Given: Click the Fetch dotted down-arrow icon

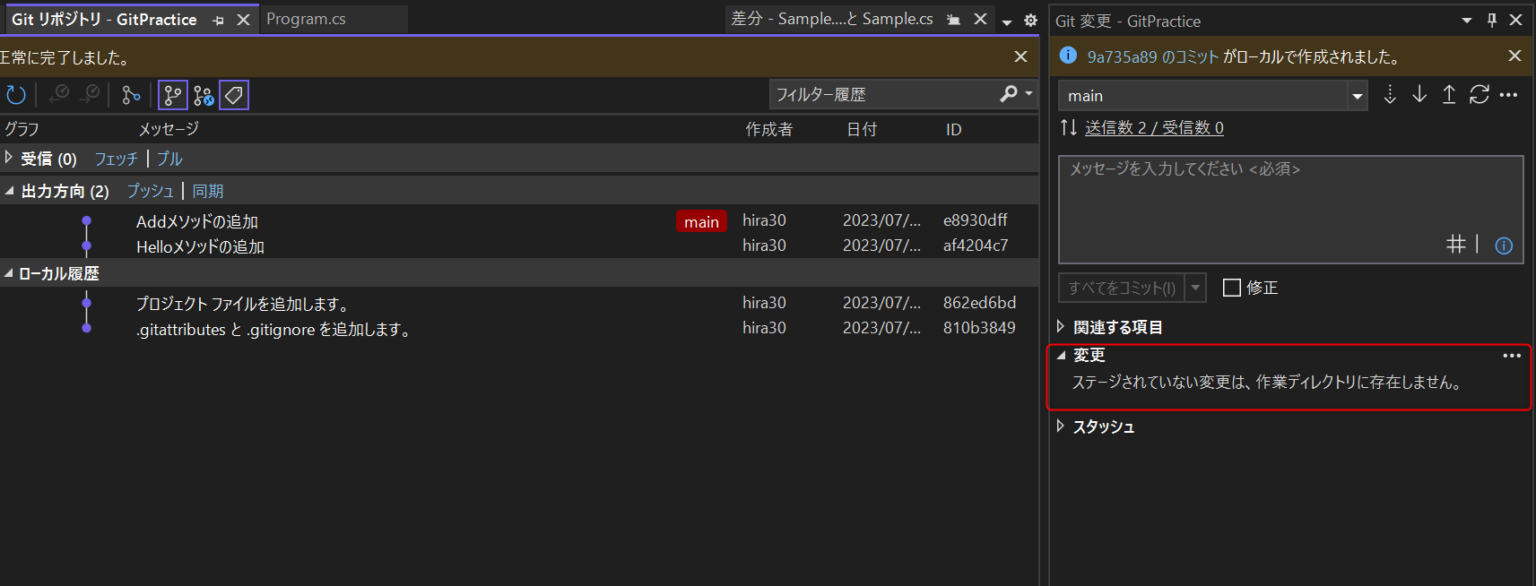Looking at the screenshot, I should point(1389,95).
